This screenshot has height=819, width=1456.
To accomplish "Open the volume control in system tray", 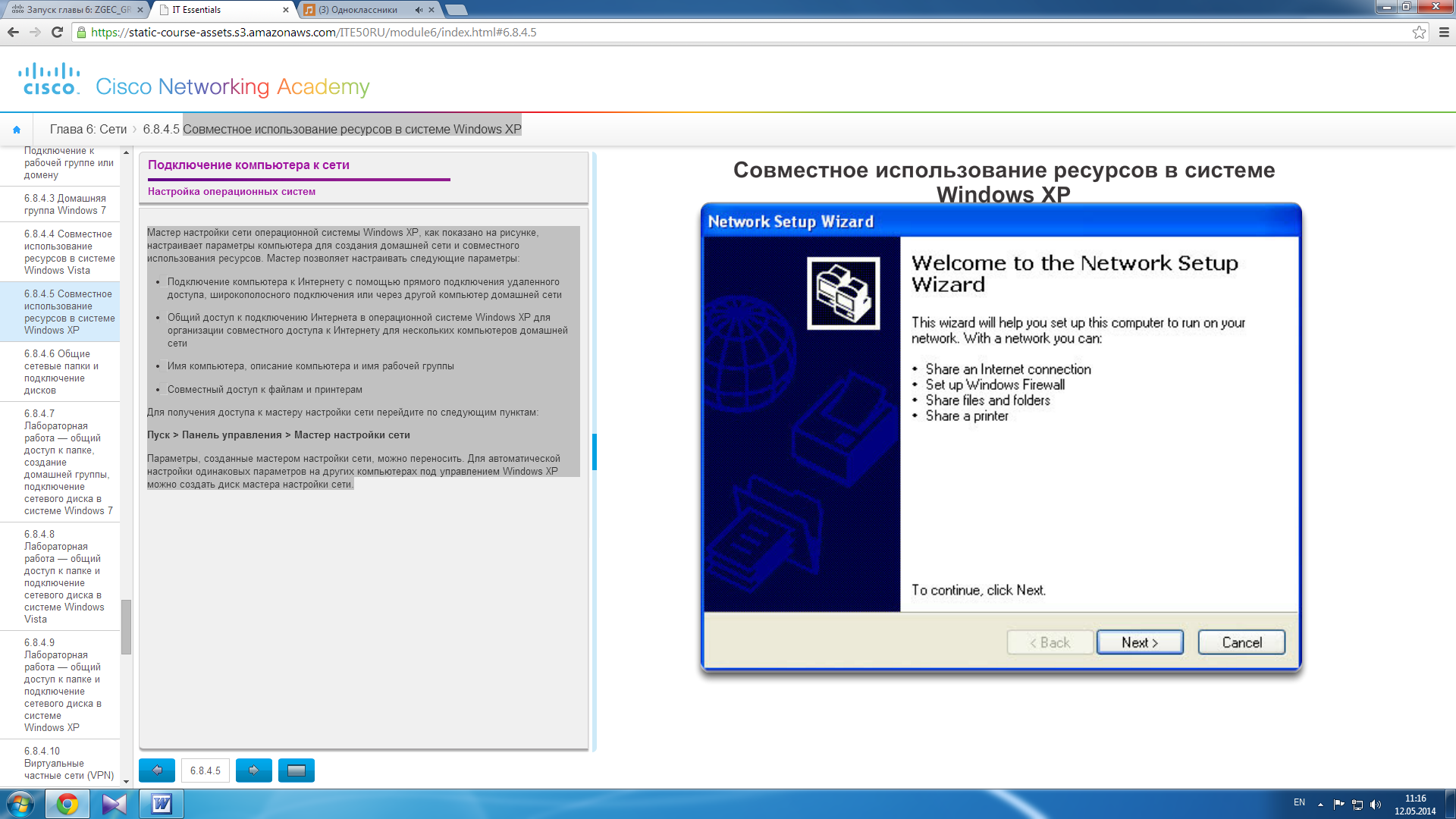I will point(1376,805).
